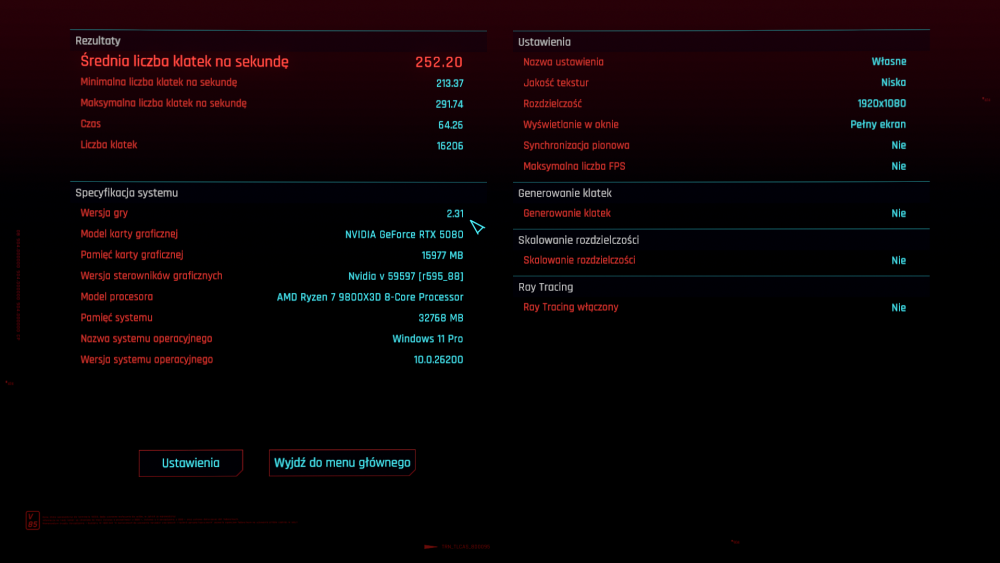Select 'Nie' value for Synchronizacja pionowa
This screenshot has width=1000, height=563.
(899, 145)
